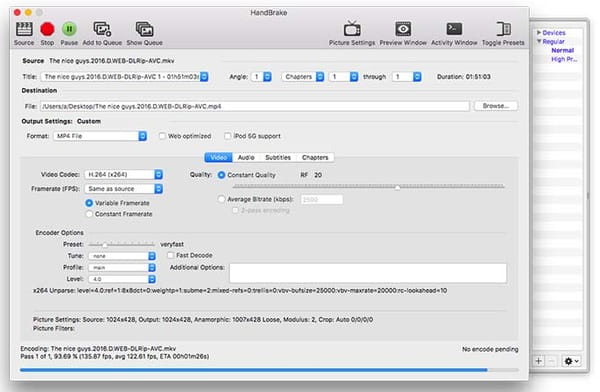This screenshot has height=392, width=600.
Task: Click the Toggle Presets drawer icon
Action: (x=503, y=29)
